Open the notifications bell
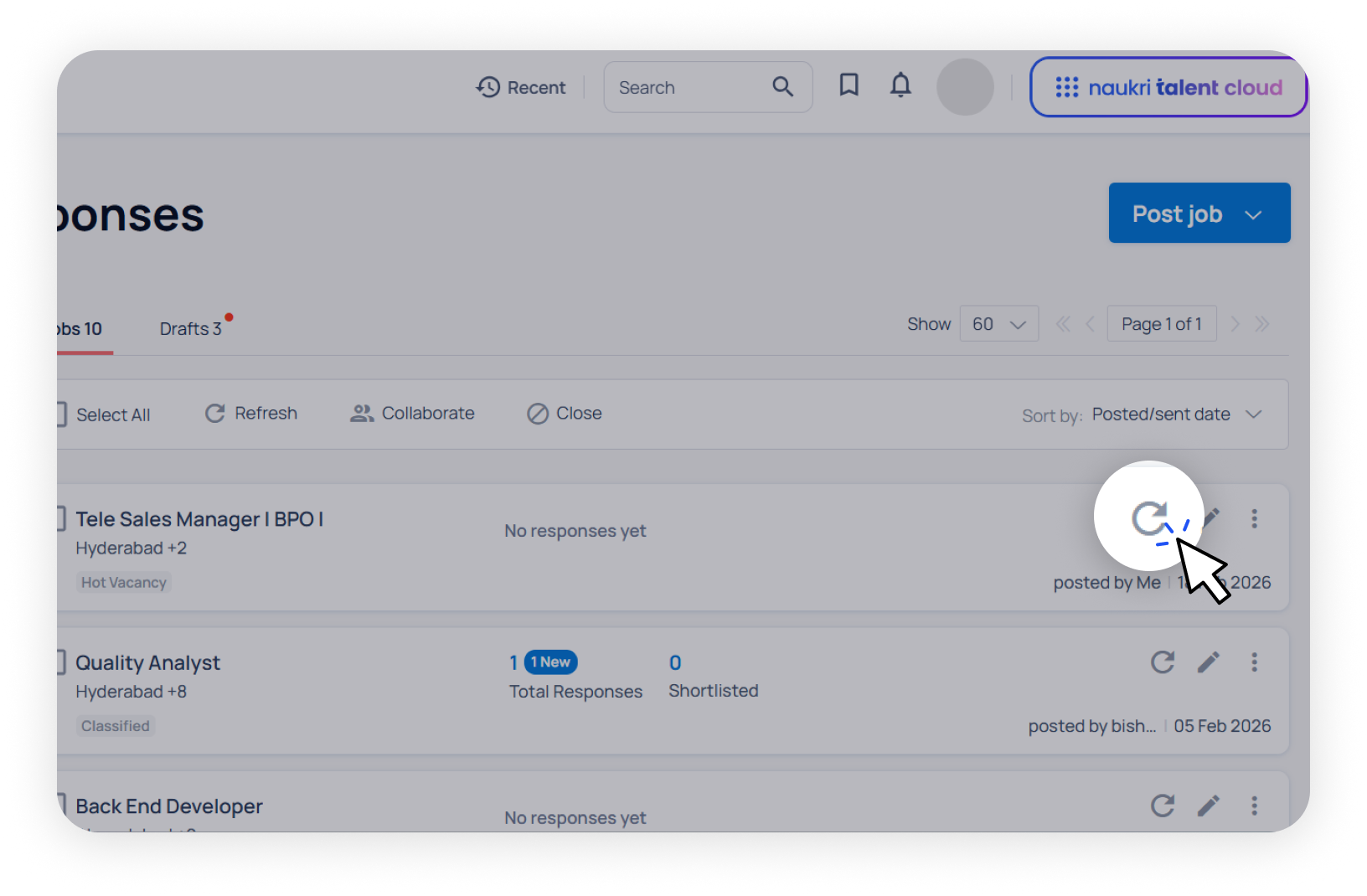The image size is (1367, 896). (900, 86)
